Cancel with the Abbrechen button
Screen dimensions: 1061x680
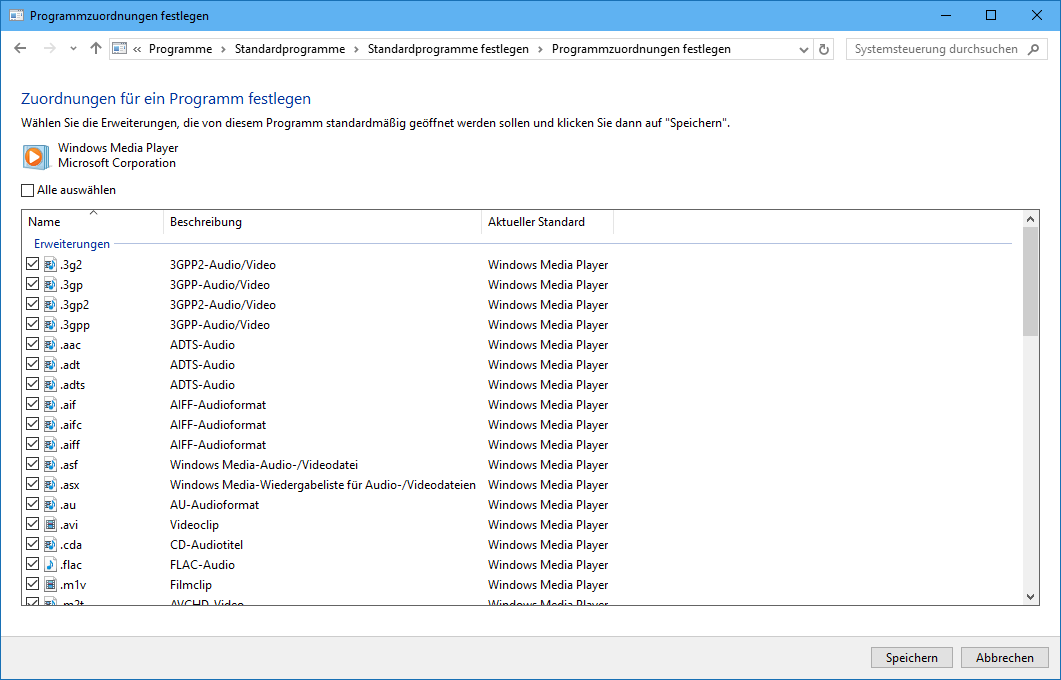[x=1004, y=658]
